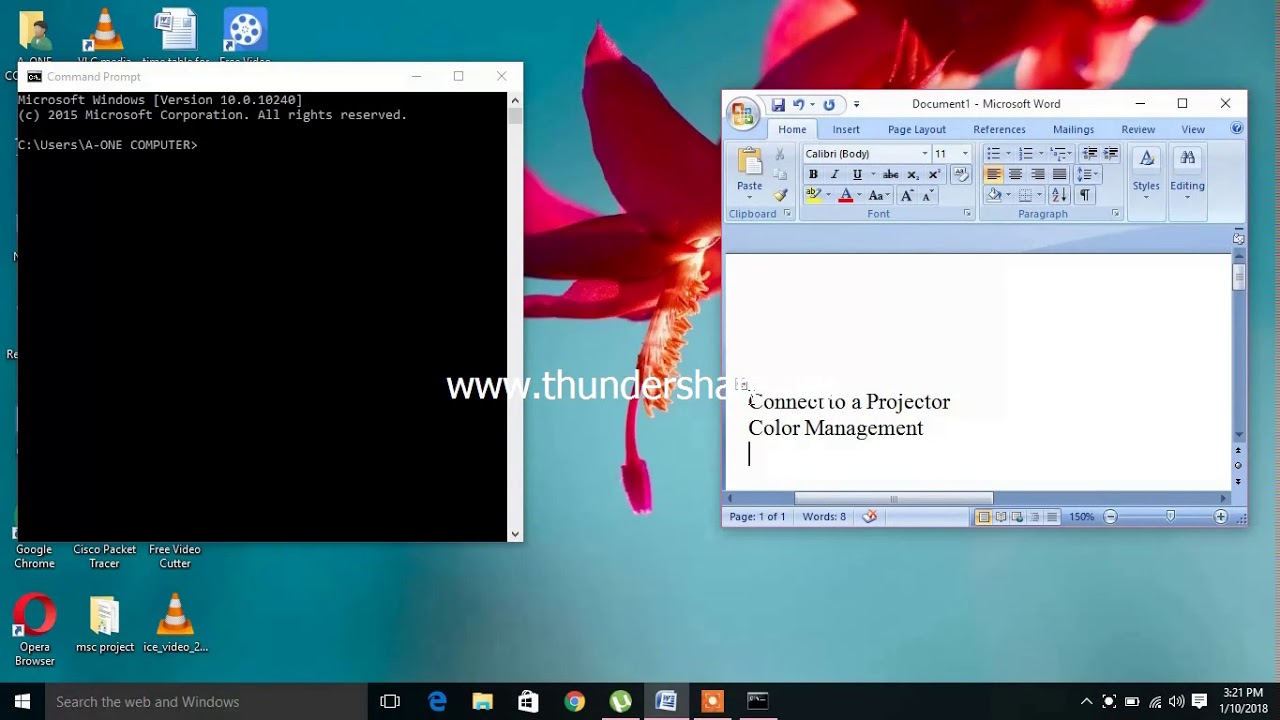
Task: Center the paragraph text
Action: (x=1015, y=174)
